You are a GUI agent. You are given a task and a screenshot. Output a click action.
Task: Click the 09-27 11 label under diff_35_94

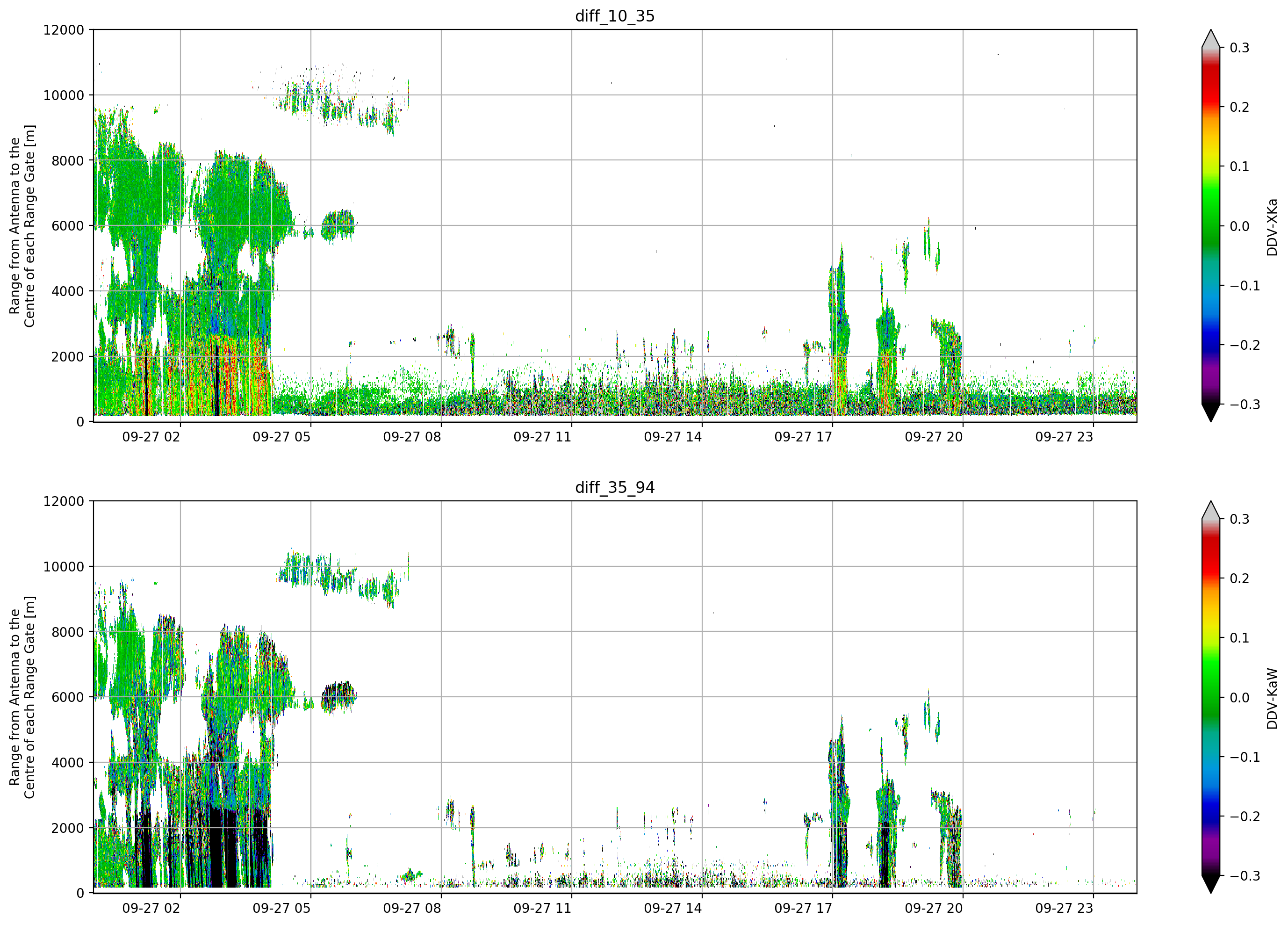(x=542, y=909)
